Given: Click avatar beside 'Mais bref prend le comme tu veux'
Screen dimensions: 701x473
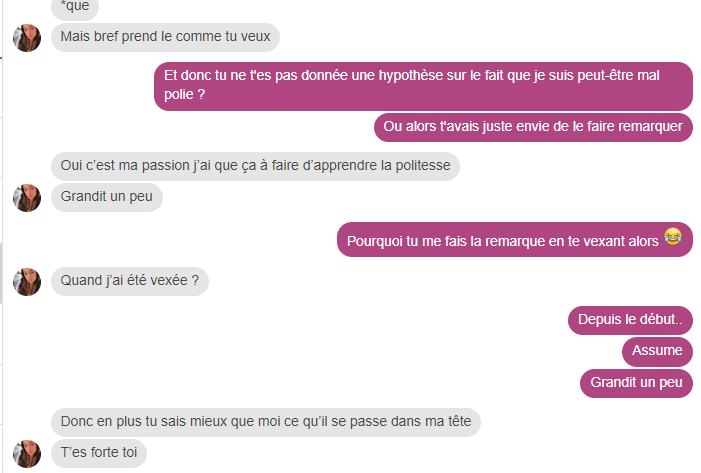Looking at the screenshot, I should tap(27, 38).
